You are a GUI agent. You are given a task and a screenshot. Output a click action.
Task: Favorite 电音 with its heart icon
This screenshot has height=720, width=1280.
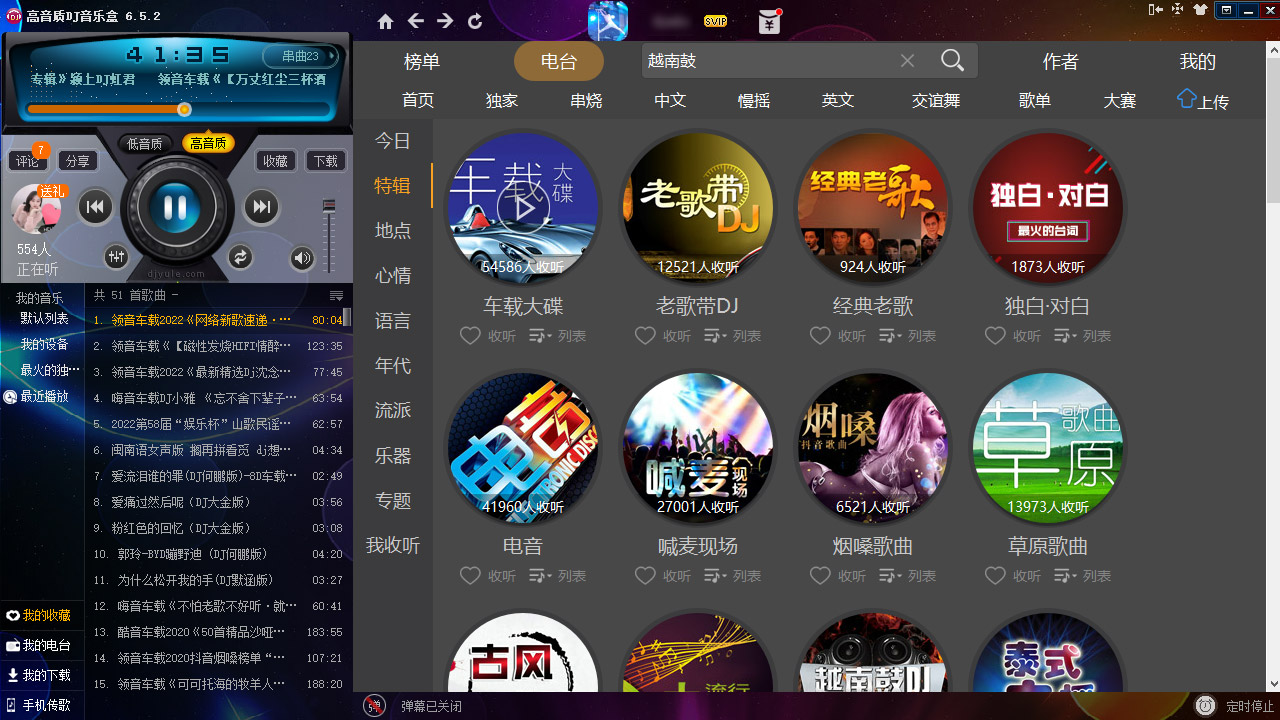[x=470, y=576]
